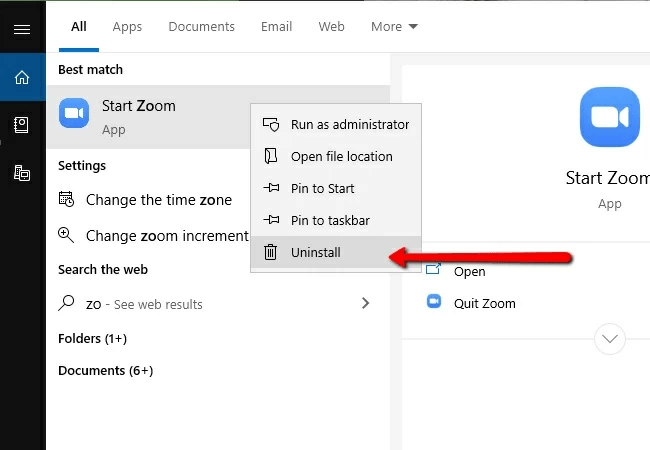650x450 pixels.
Task: Click the magnifier icon beside Change zoom increment
Action: click(x=66, y=235)
